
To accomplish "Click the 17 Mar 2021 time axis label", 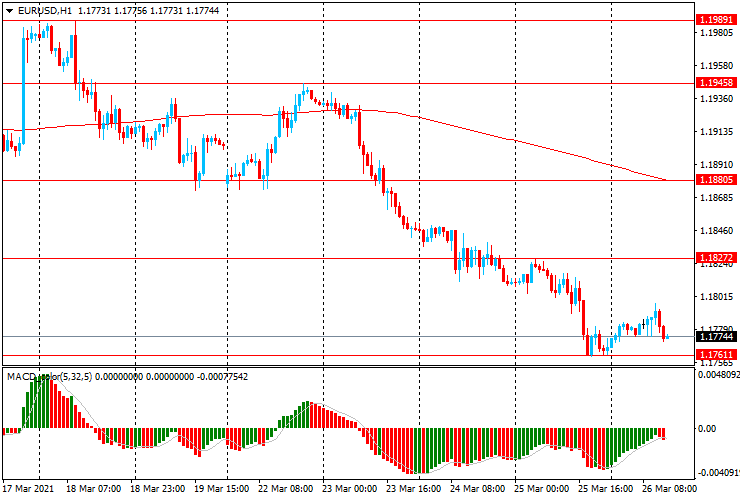I will click(x=30, y=489).
